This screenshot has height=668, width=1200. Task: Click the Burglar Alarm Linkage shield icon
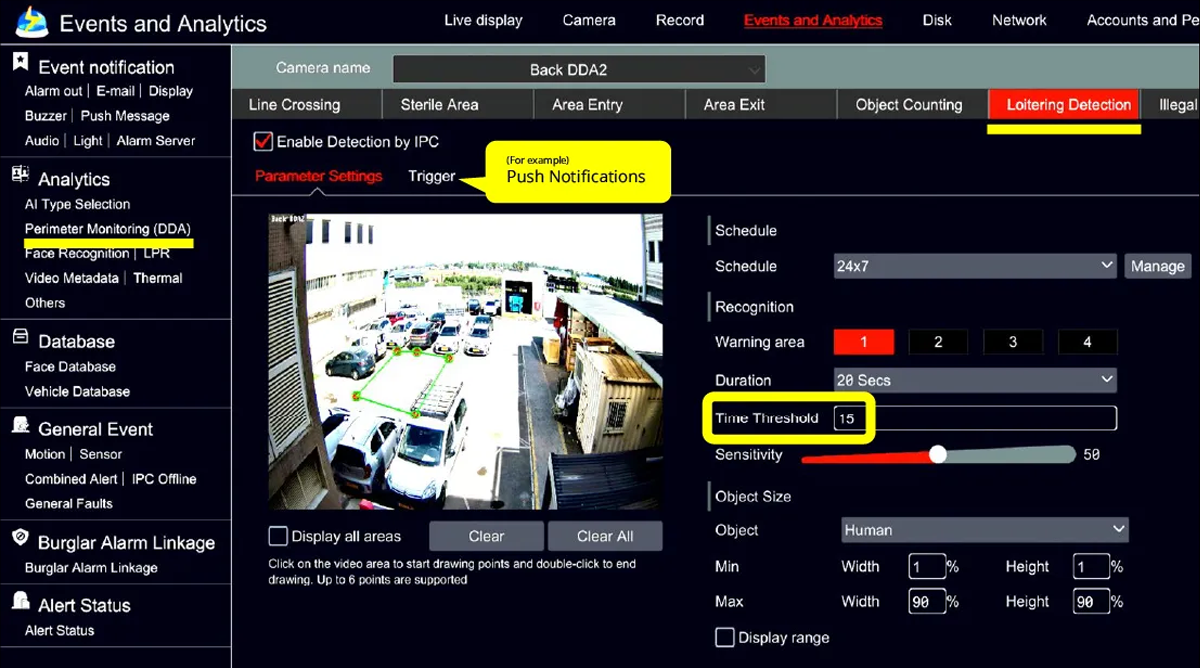(20, 539)
